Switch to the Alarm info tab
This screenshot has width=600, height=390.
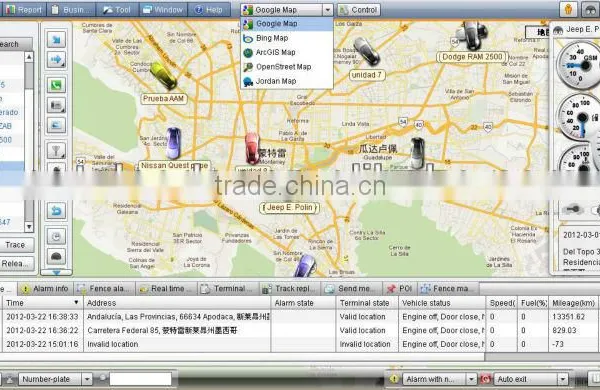(44, 289)
